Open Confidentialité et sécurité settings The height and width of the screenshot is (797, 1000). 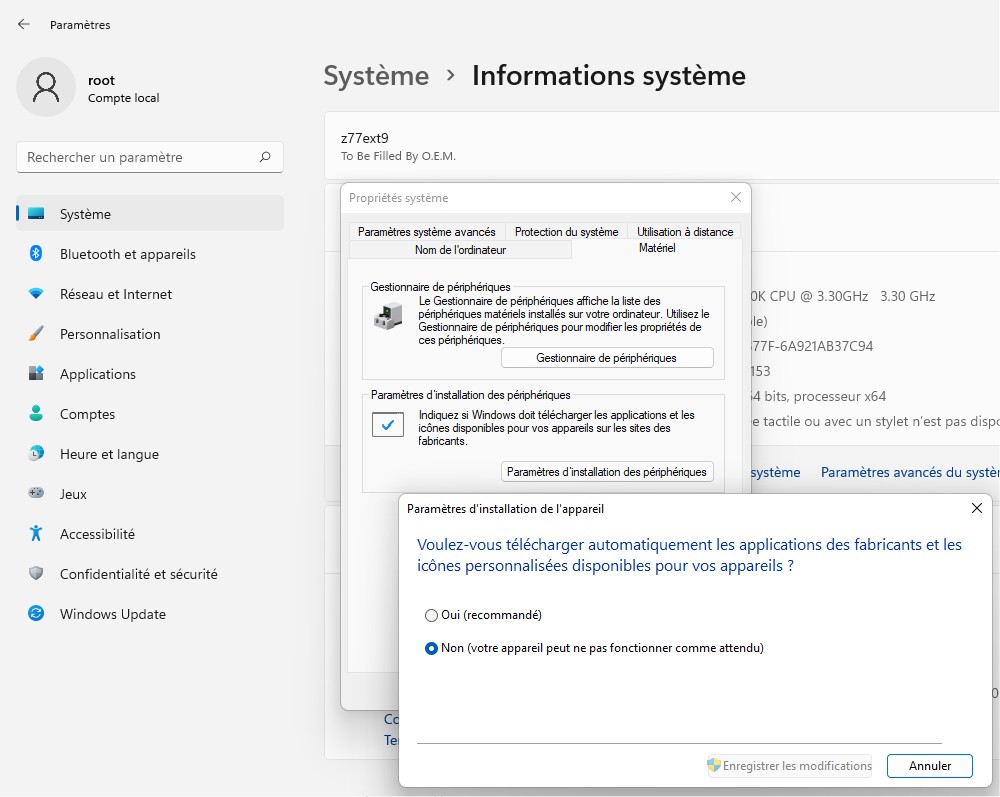point(150,574)
